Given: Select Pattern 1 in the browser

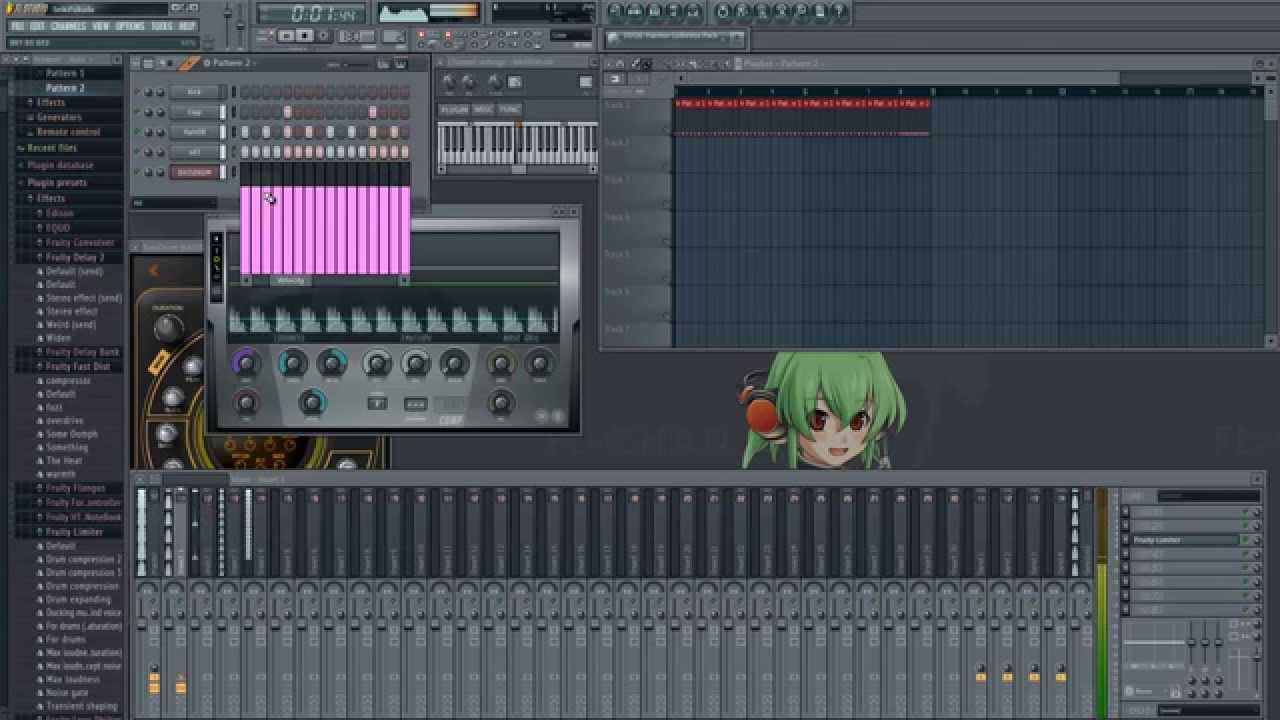Looking at the screenshot, I should click(65, 73).
